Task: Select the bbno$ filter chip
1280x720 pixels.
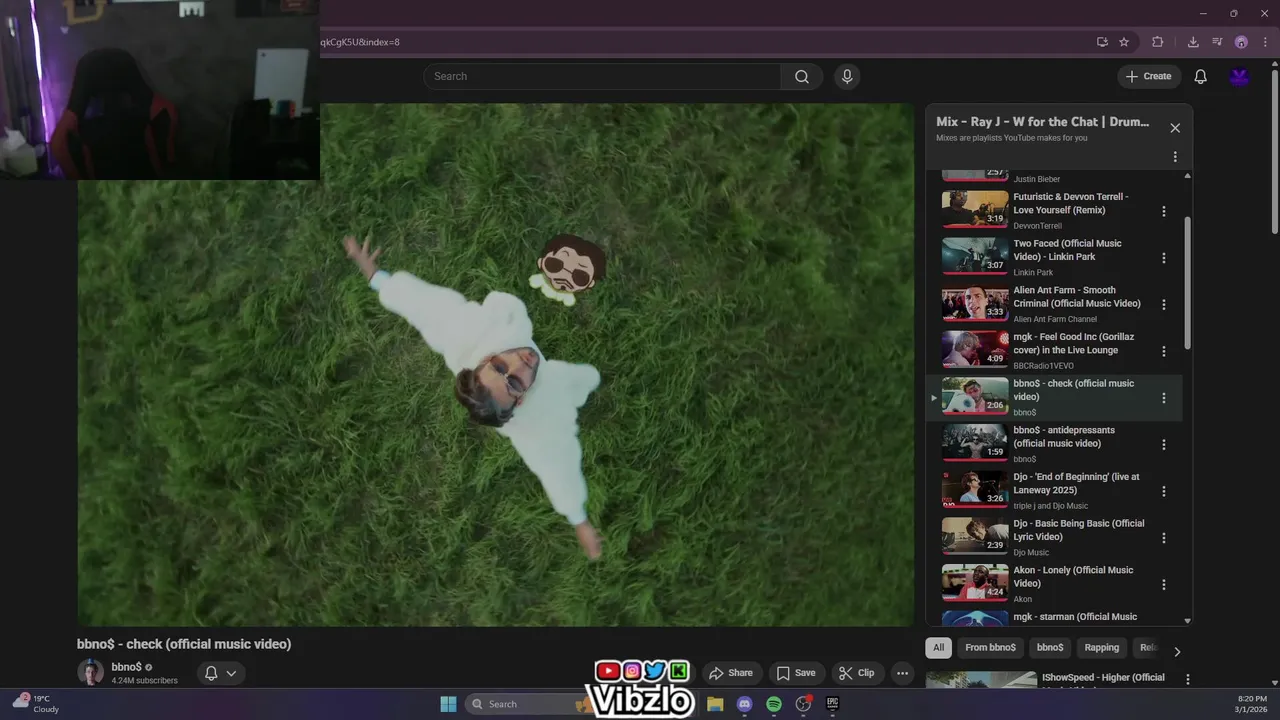Action: pos(1050,647)
